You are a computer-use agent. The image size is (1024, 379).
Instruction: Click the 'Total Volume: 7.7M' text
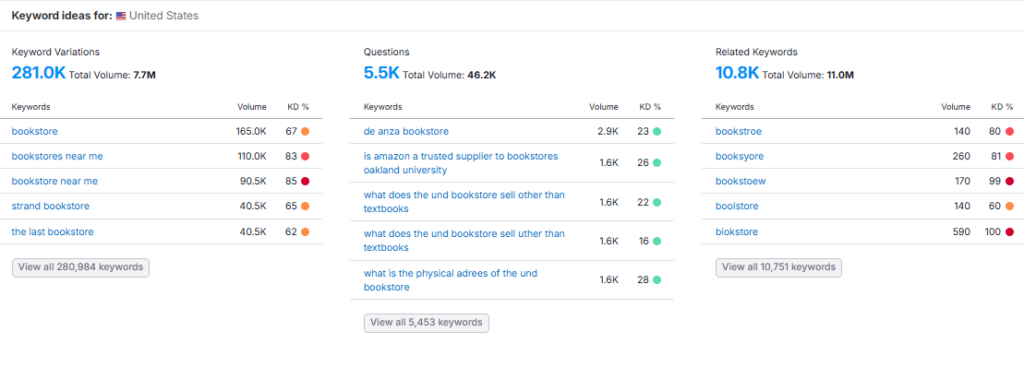click(x=112, y=75)
